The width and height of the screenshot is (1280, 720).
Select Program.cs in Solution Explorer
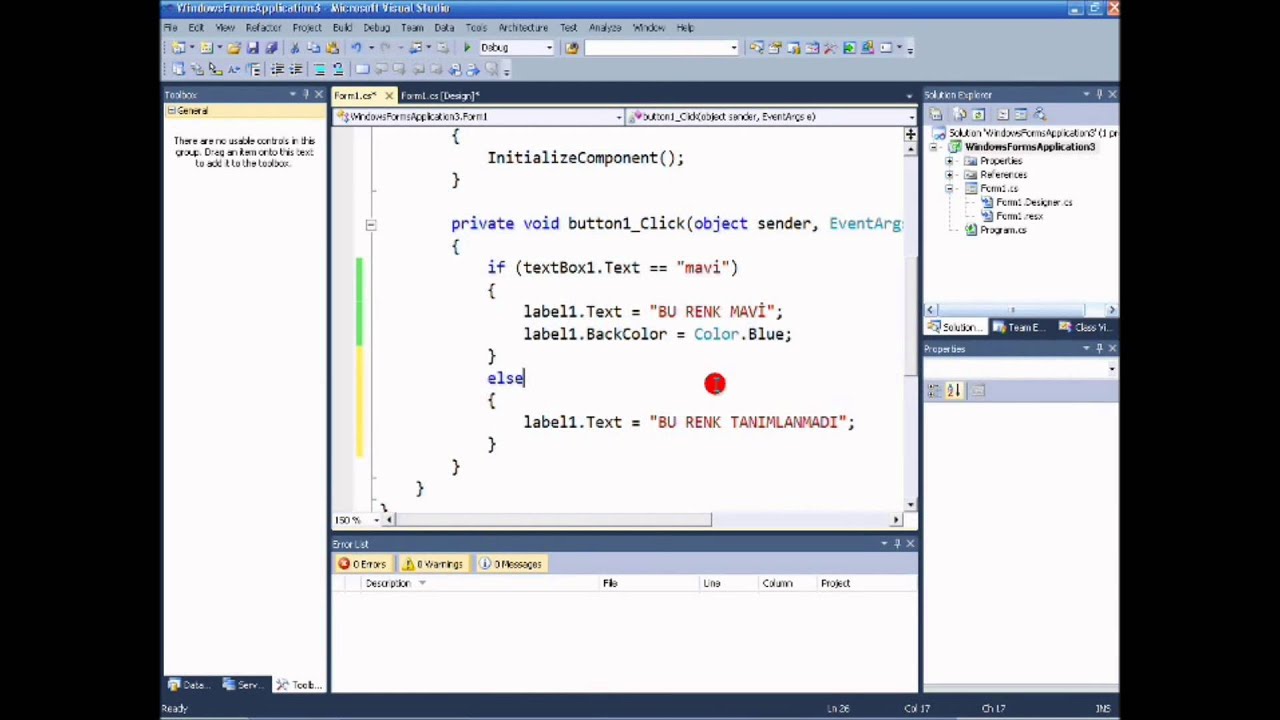tap(1003, 231)
